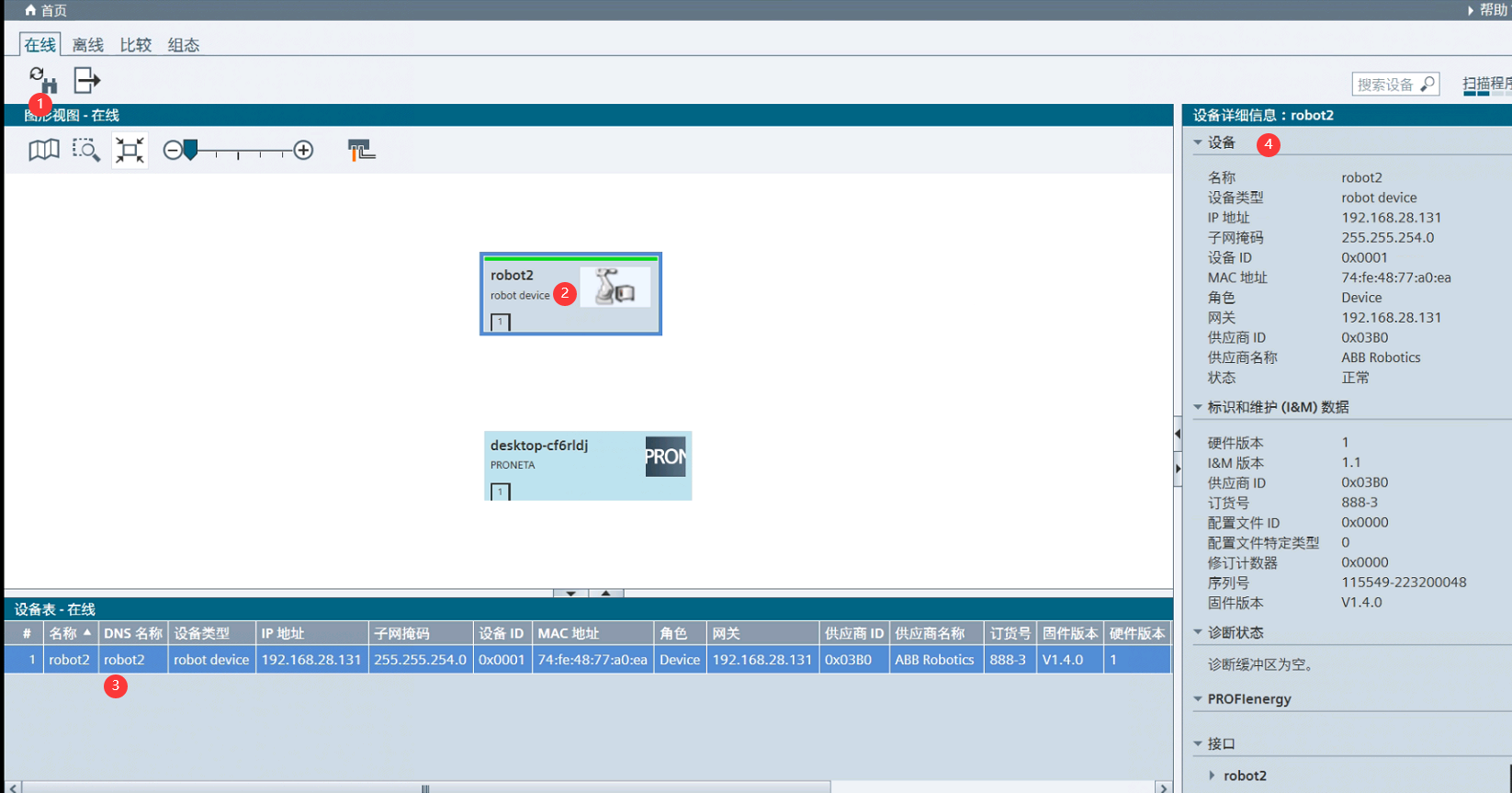Click 255.255.254.0 cell in device table
This screenshot has height=793, width=1512.
[x=420, y=660]
